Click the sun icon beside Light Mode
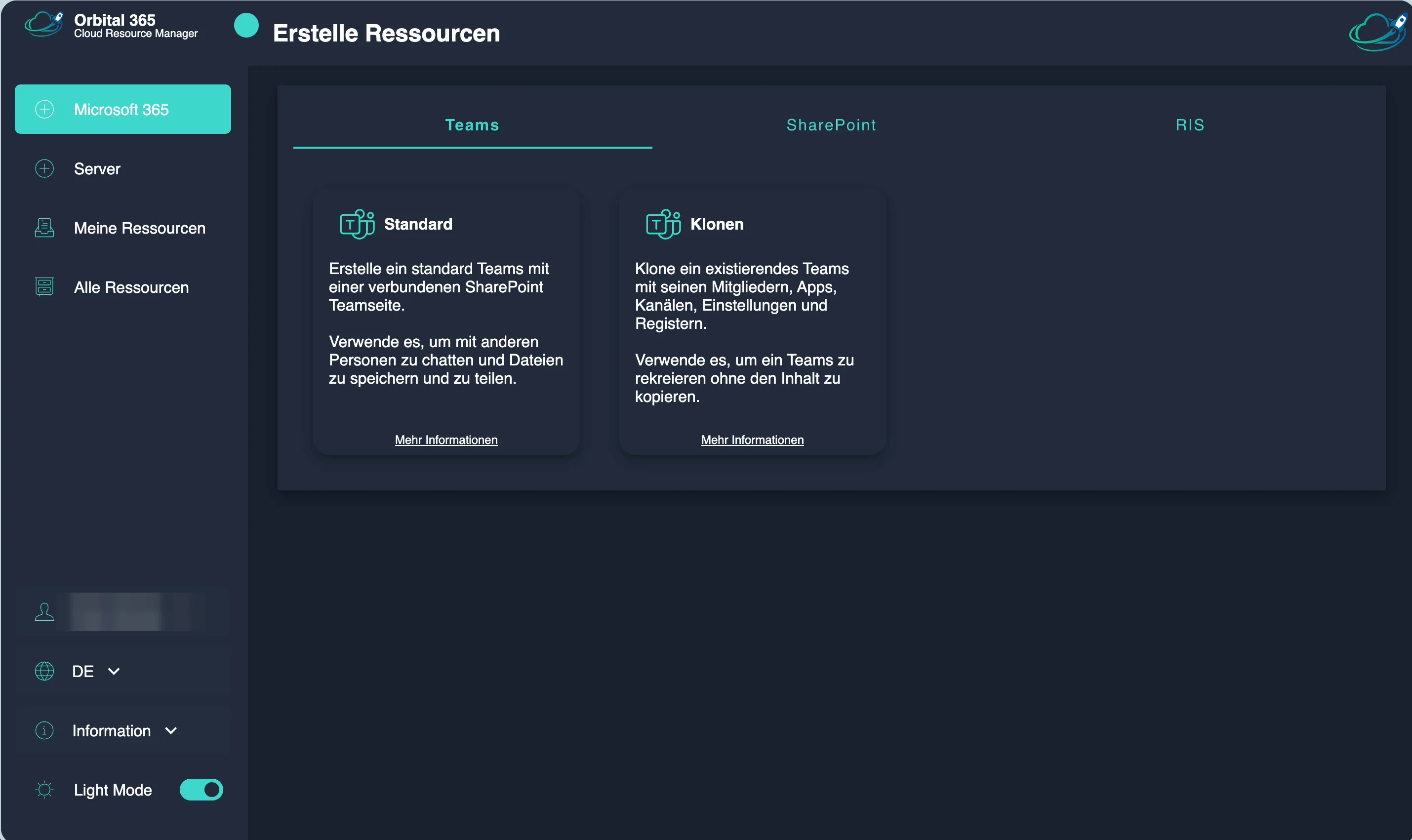1412x840 pixels. [45, 790]
